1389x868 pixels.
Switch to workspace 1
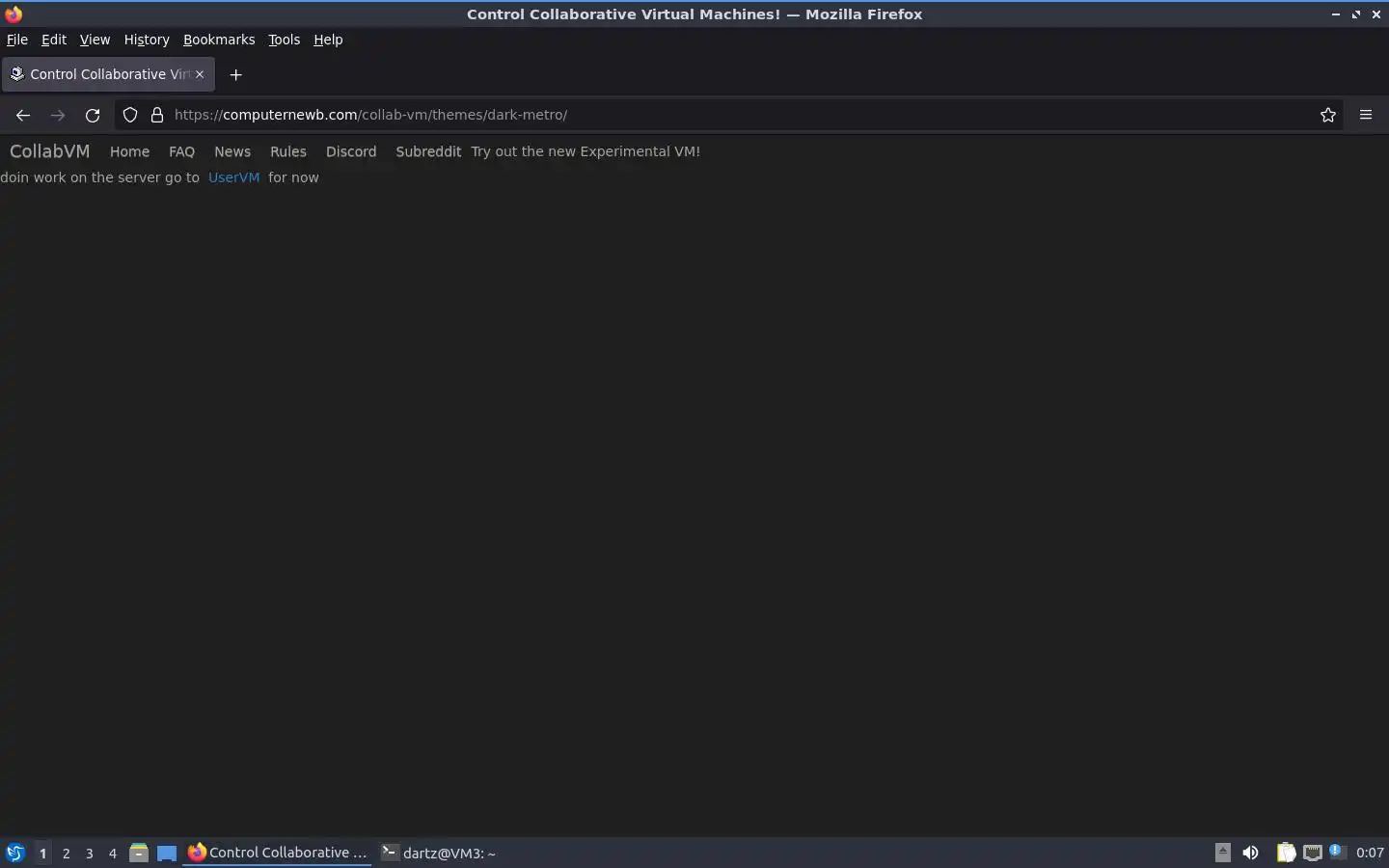42,854
